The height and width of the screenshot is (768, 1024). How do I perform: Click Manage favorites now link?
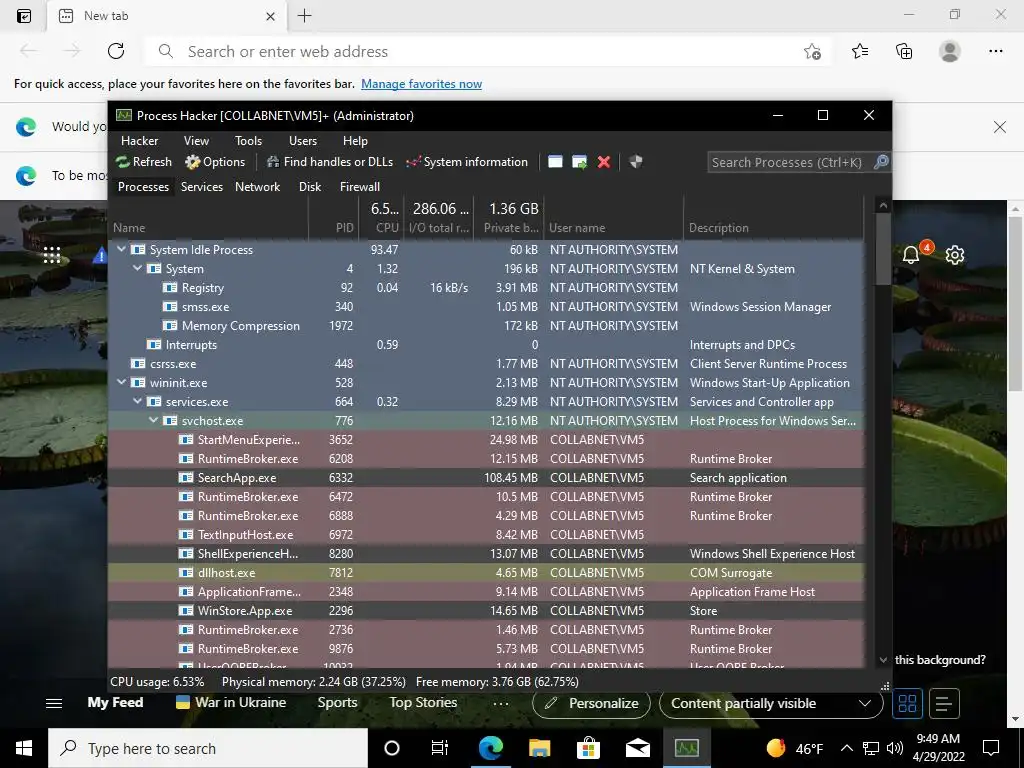click(x=421, y=84)
